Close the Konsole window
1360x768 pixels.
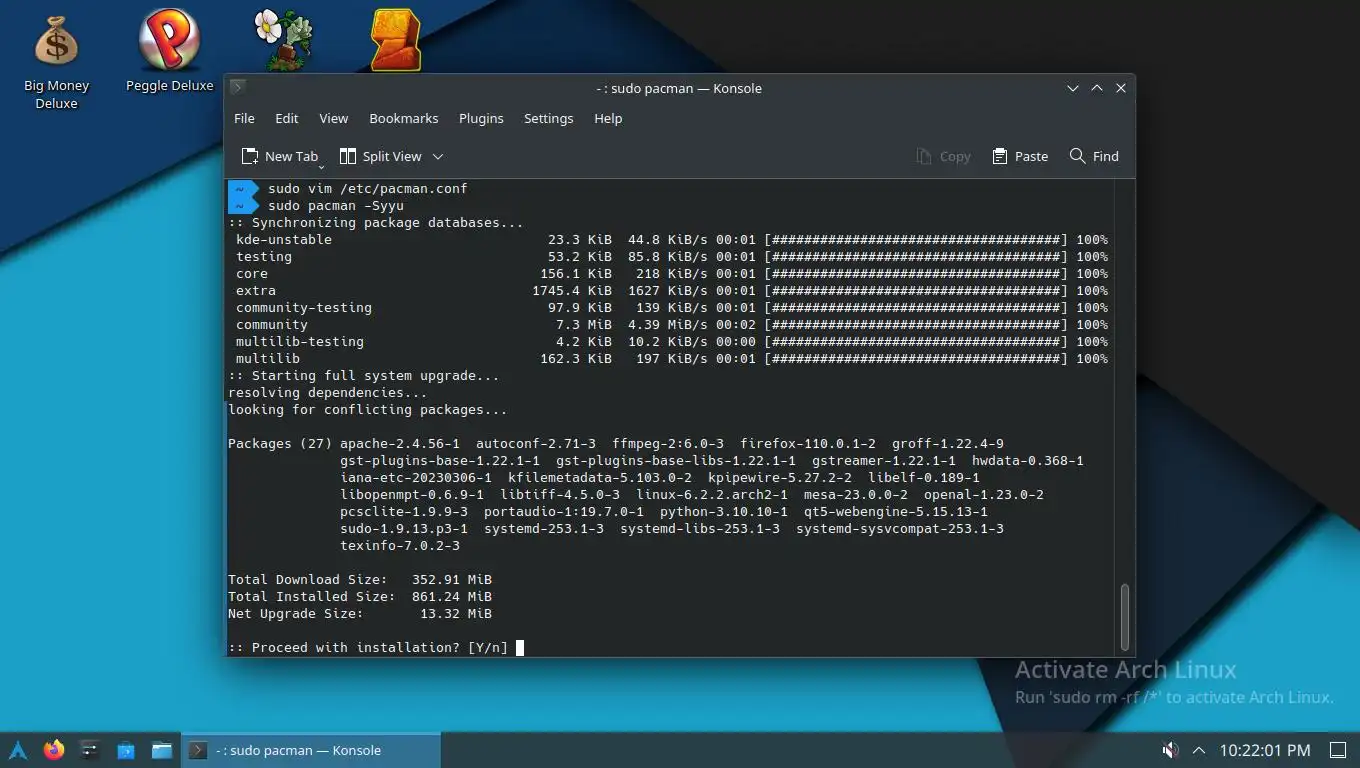pyautogui.click(x=1121, y=88)
